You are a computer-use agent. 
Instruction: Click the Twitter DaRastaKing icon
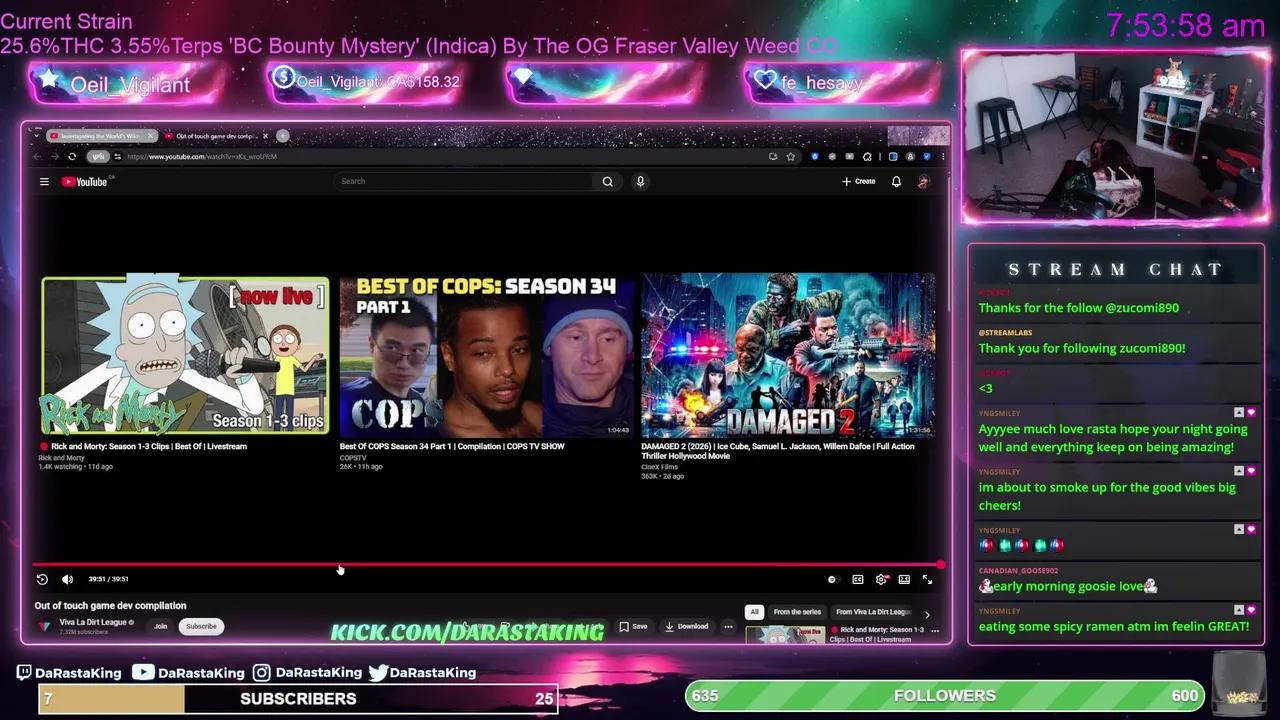point(378,673)
